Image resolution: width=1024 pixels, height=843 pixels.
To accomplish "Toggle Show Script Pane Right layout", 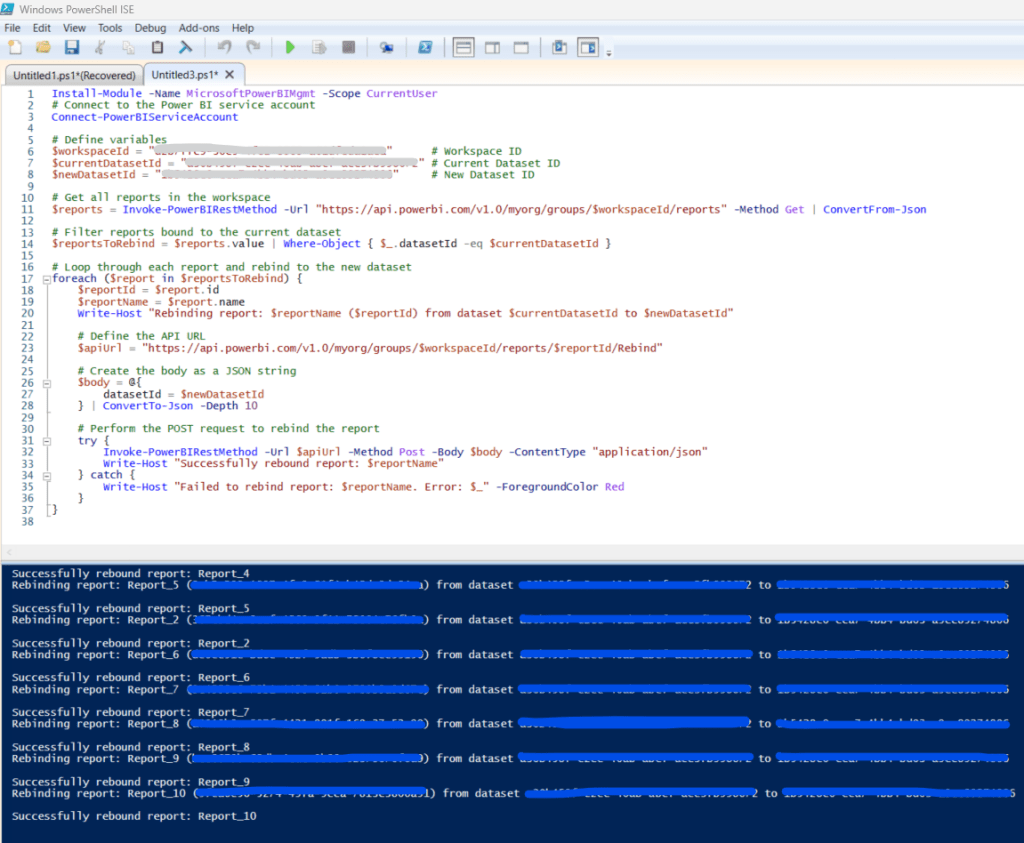I will (492, 47).
